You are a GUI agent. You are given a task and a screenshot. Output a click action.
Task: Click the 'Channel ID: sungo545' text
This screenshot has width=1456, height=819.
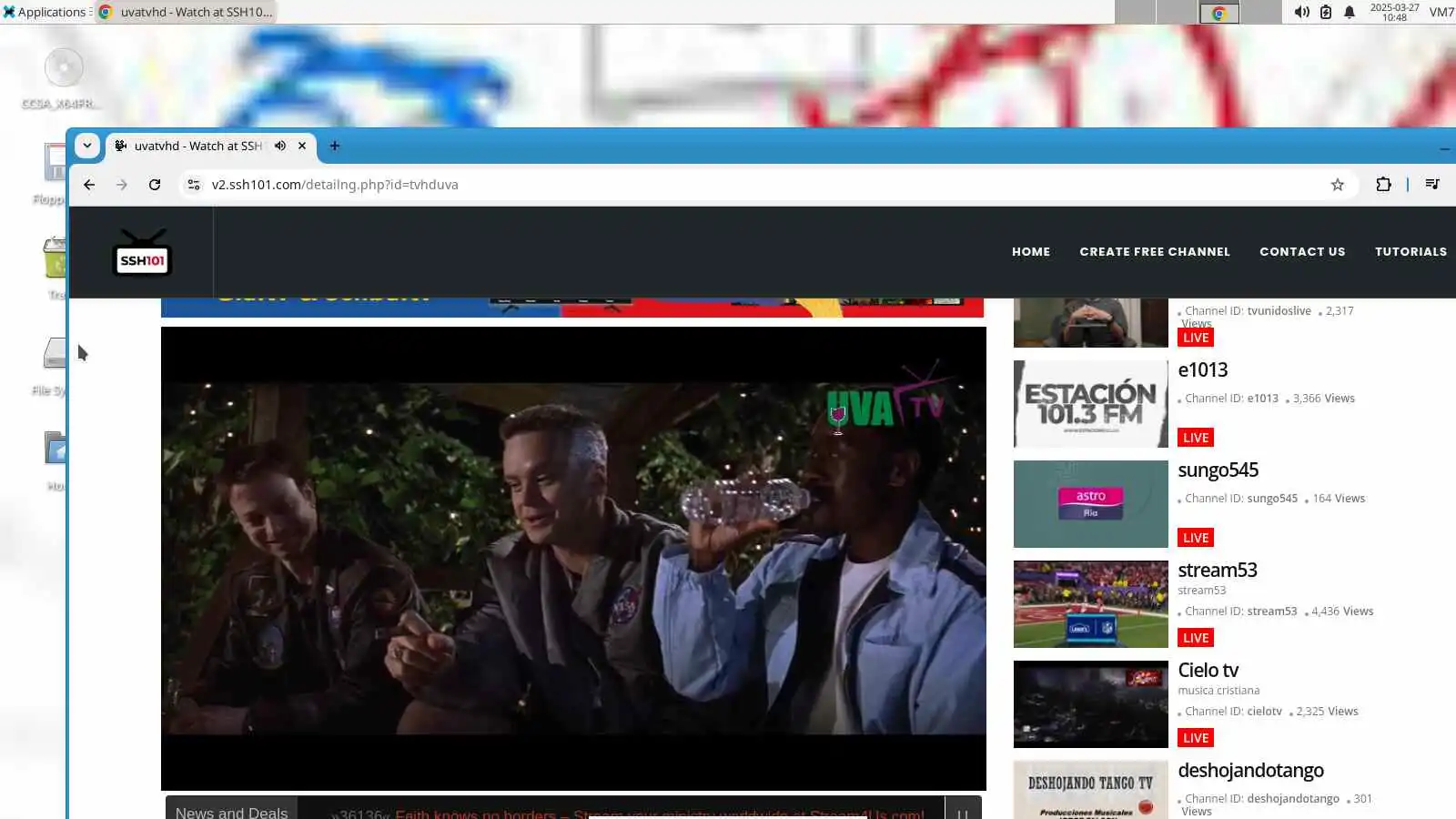click(1241, 499)
